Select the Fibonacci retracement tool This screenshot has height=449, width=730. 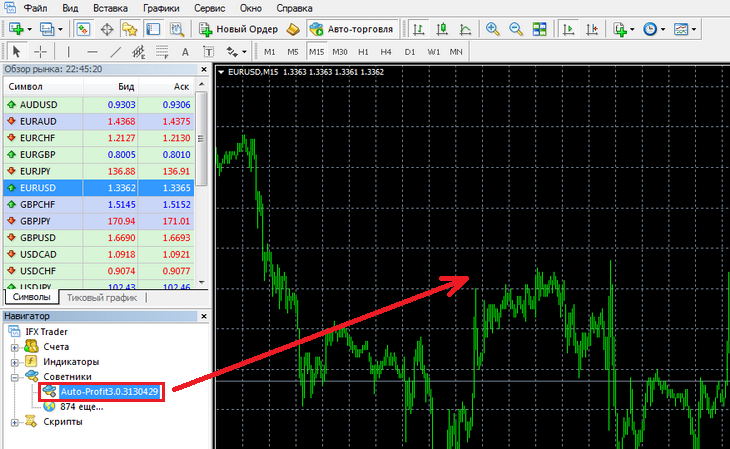(x=162, y=51)
